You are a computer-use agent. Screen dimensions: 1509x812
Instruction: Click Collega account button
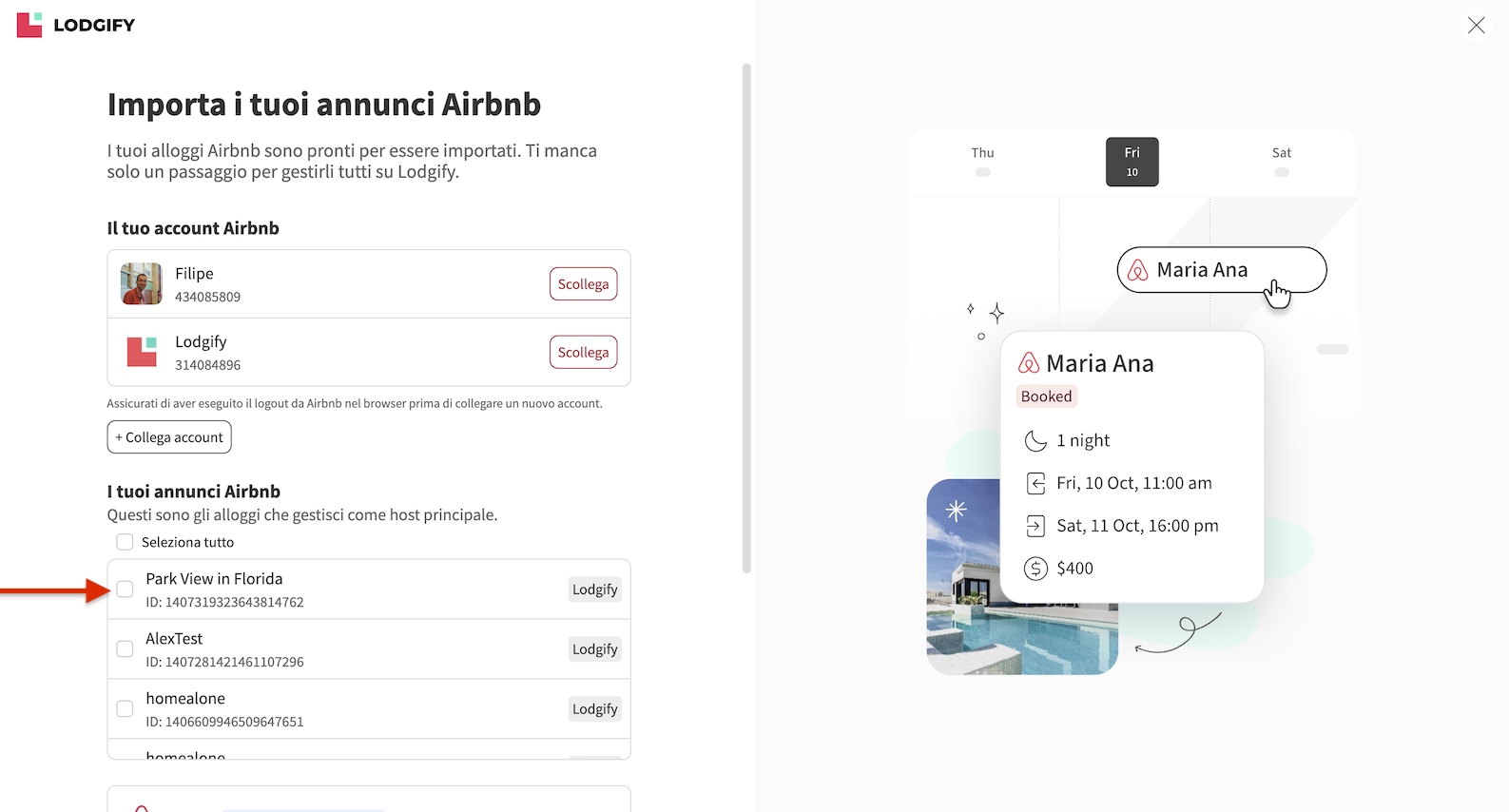169,437
